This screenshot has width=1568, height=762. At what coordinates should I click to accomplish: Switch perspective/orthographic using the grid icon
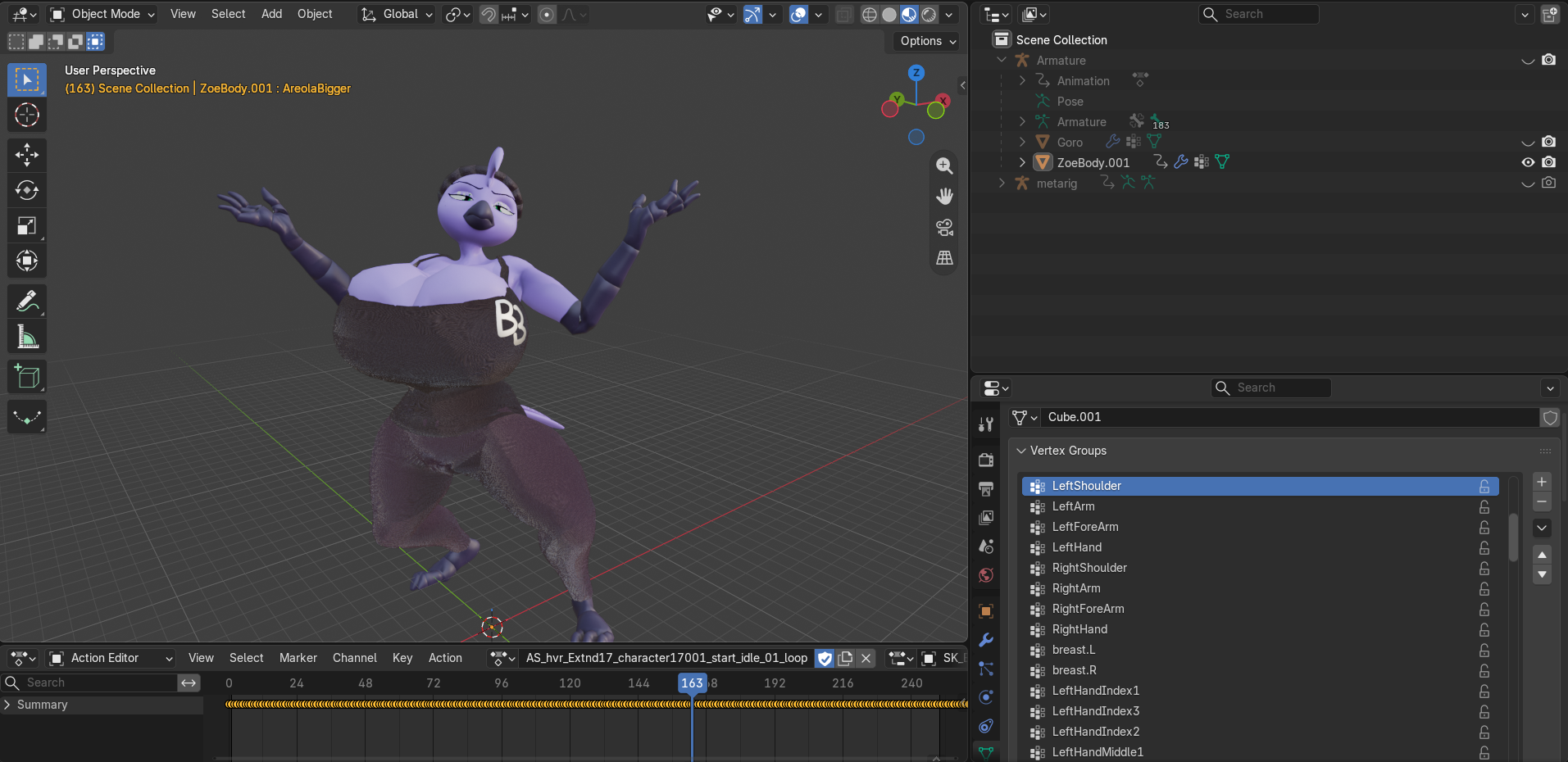pos(944,257)
